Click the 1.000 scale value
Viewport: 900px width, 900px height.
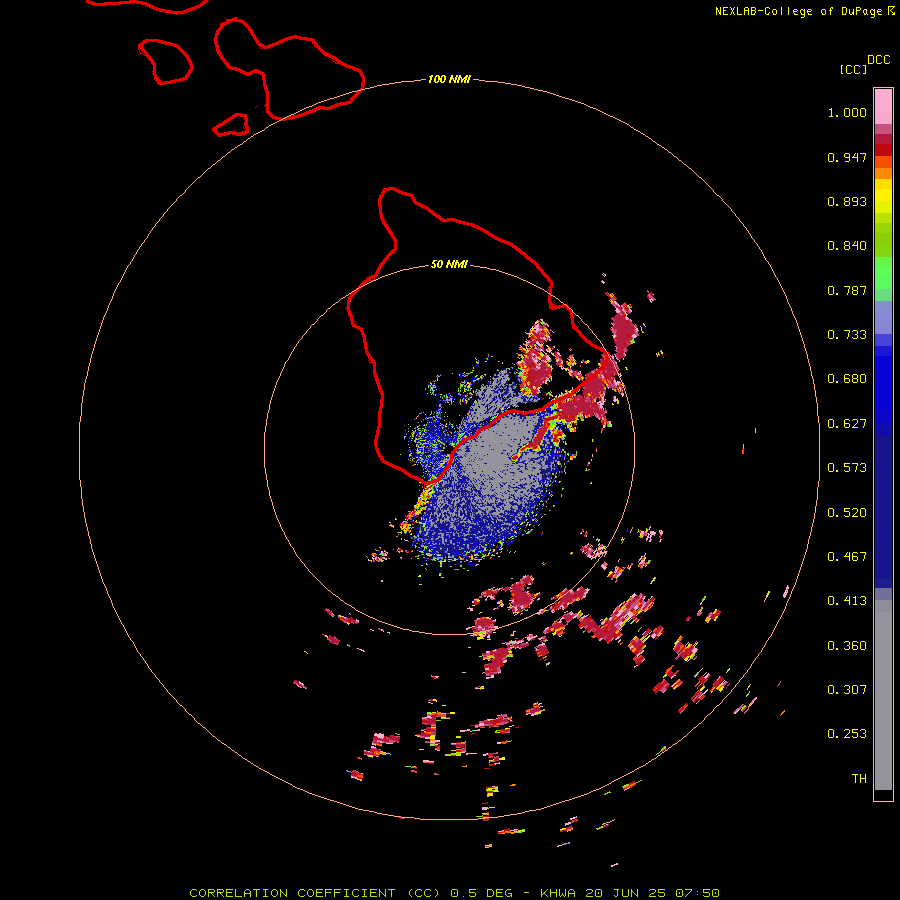click(847, 112)
